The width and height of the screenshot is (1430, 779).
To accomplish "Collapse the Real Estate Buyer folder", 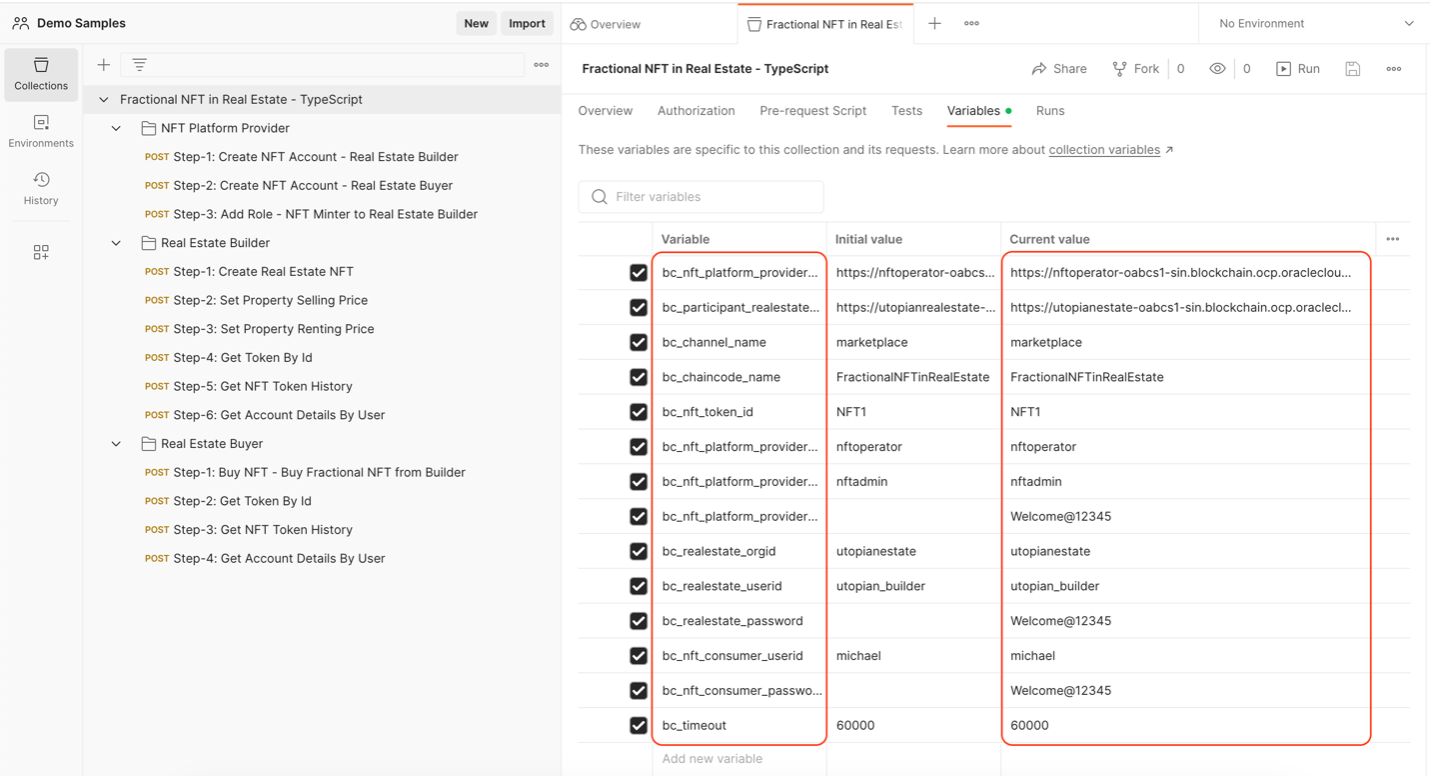I will [116, 444].
